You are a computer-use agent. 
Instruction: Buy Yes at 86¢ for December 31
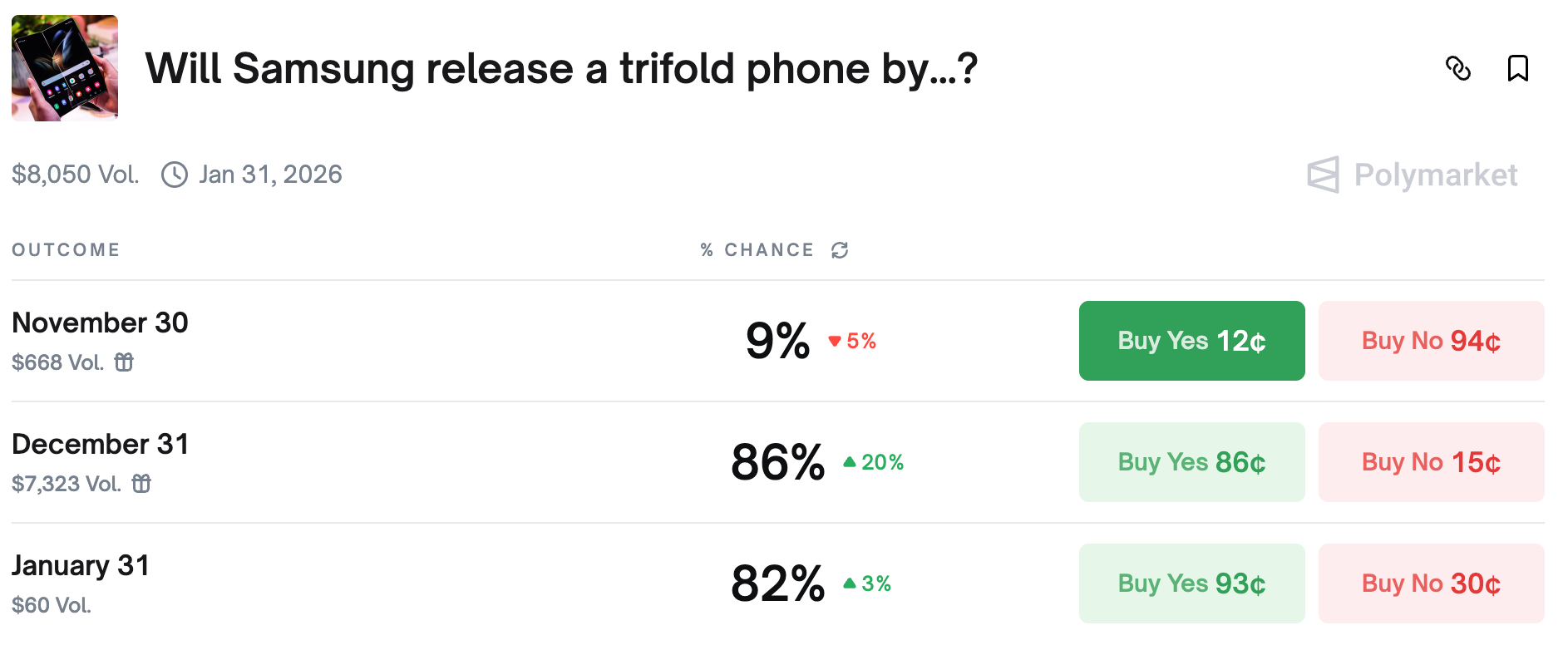[x=1191, y=462]
